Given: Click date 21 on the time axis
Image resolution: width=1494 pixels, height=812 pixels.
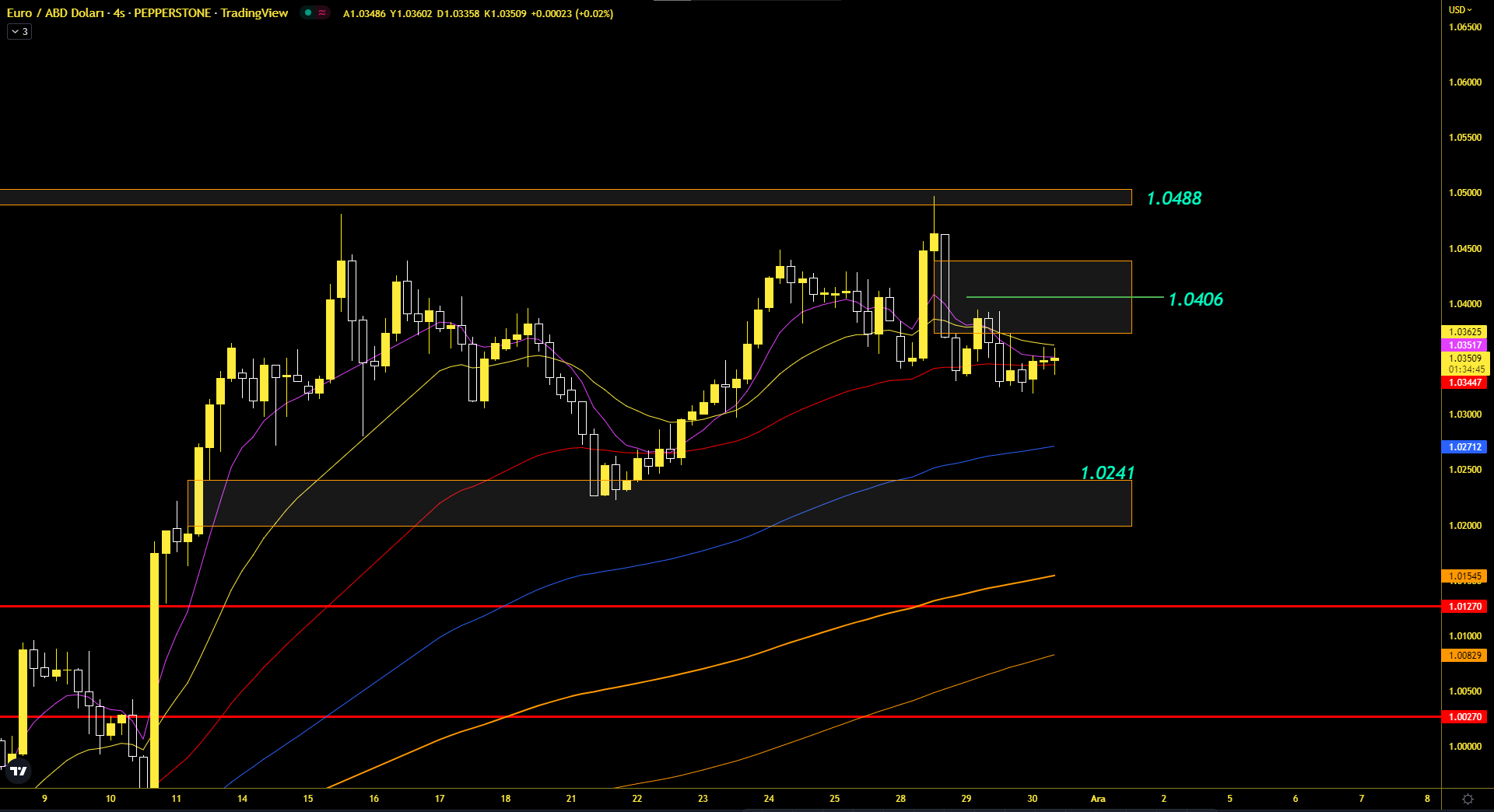Looking at the screenshot, I should pyautogui.click(x=571, y=799).
